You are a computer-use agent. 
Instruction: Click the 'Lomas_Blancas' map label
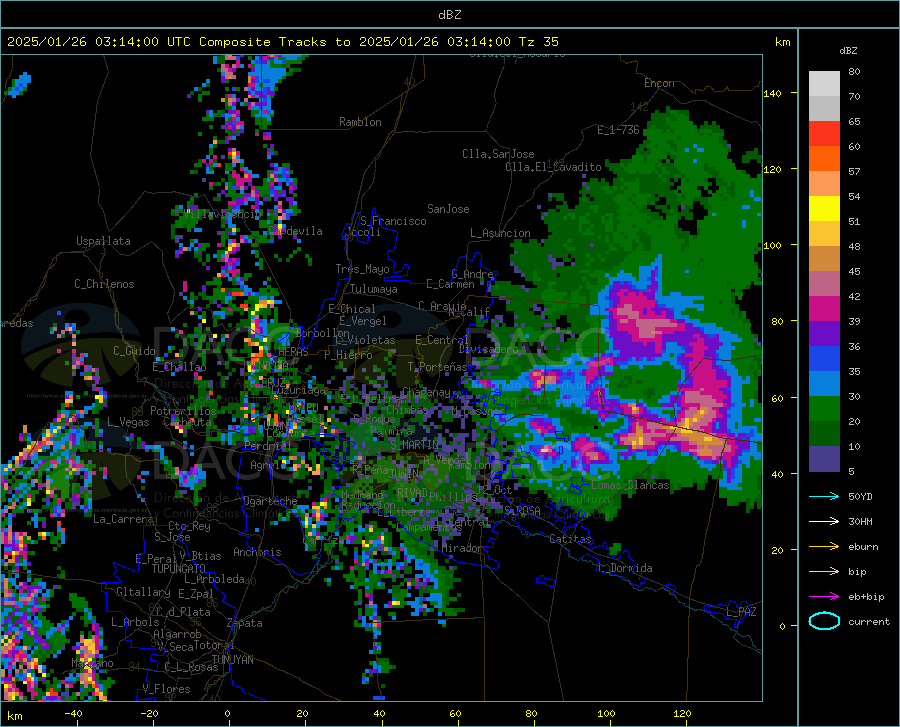630,485
